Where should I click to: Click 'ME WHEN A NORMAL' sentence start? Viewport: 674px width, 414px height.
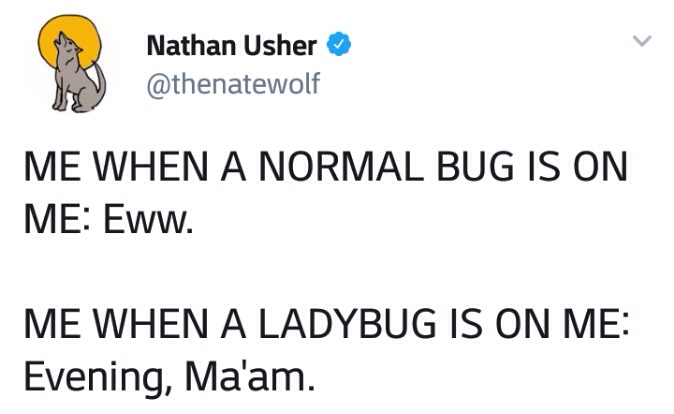tap(224, 167)
